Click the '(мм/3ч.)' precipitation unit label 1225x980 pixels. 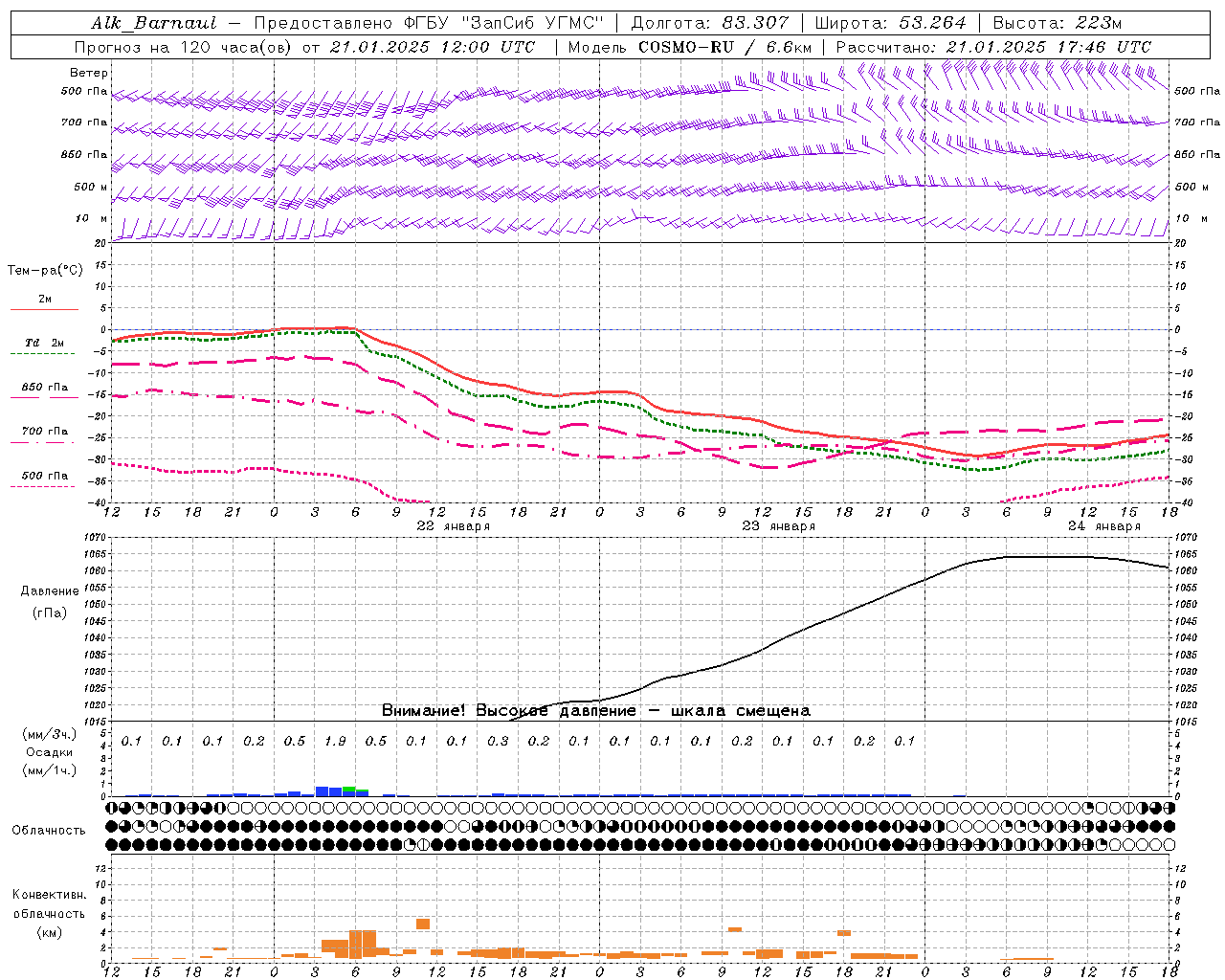(50, 734)
